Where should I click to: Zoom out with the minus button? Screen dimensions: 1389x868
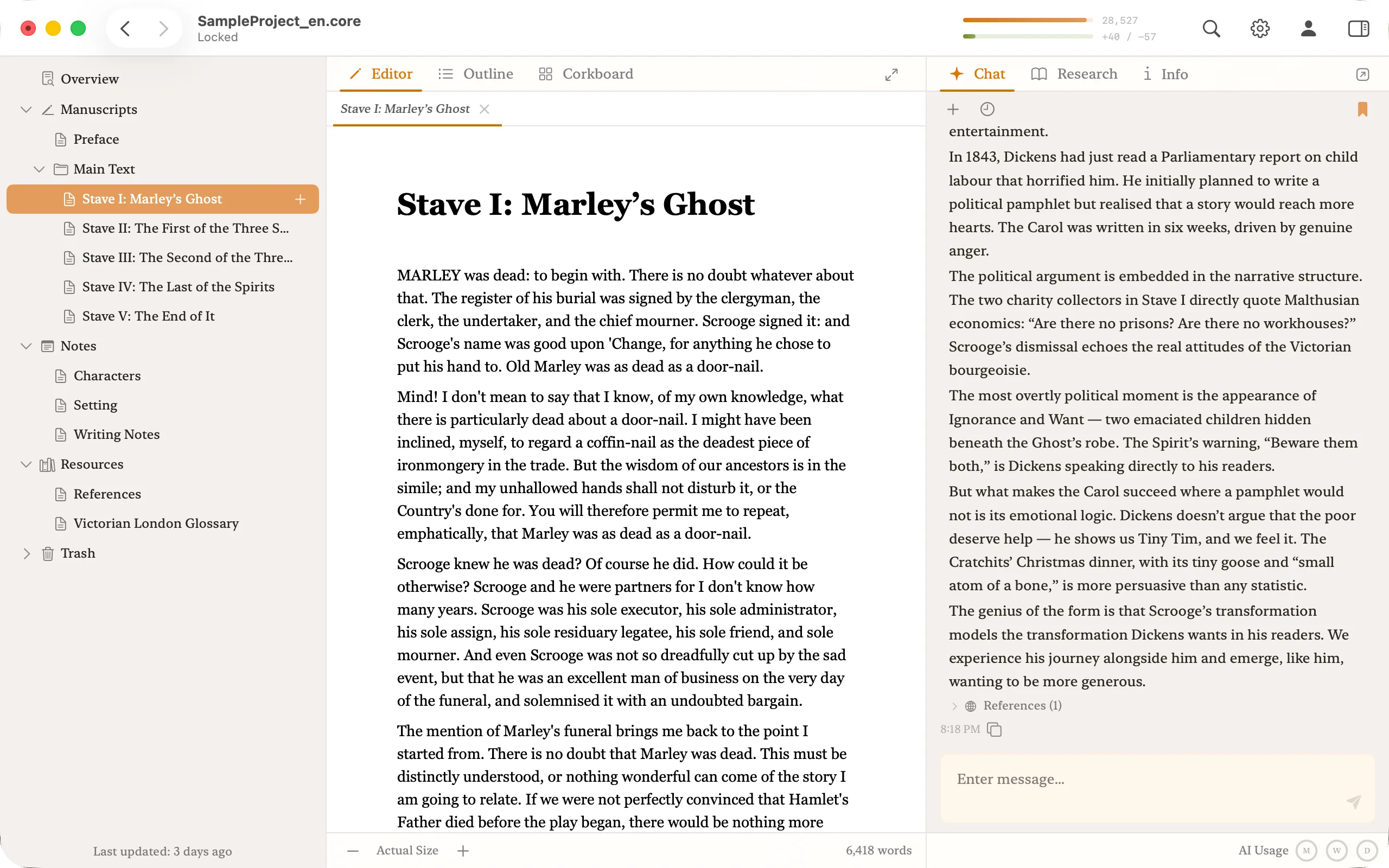tap(353, 851)
